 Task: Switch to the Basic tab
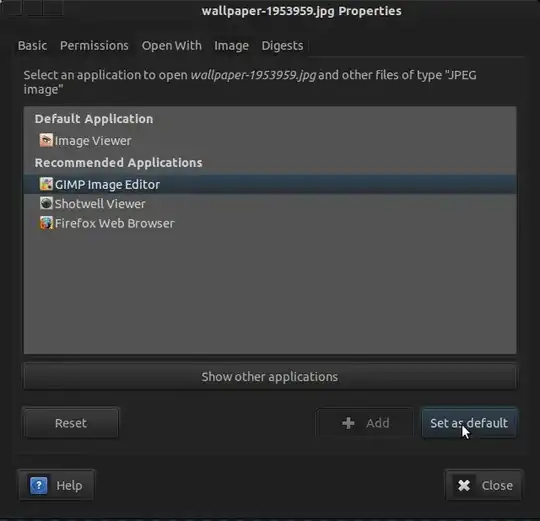(x=32, y=45)
